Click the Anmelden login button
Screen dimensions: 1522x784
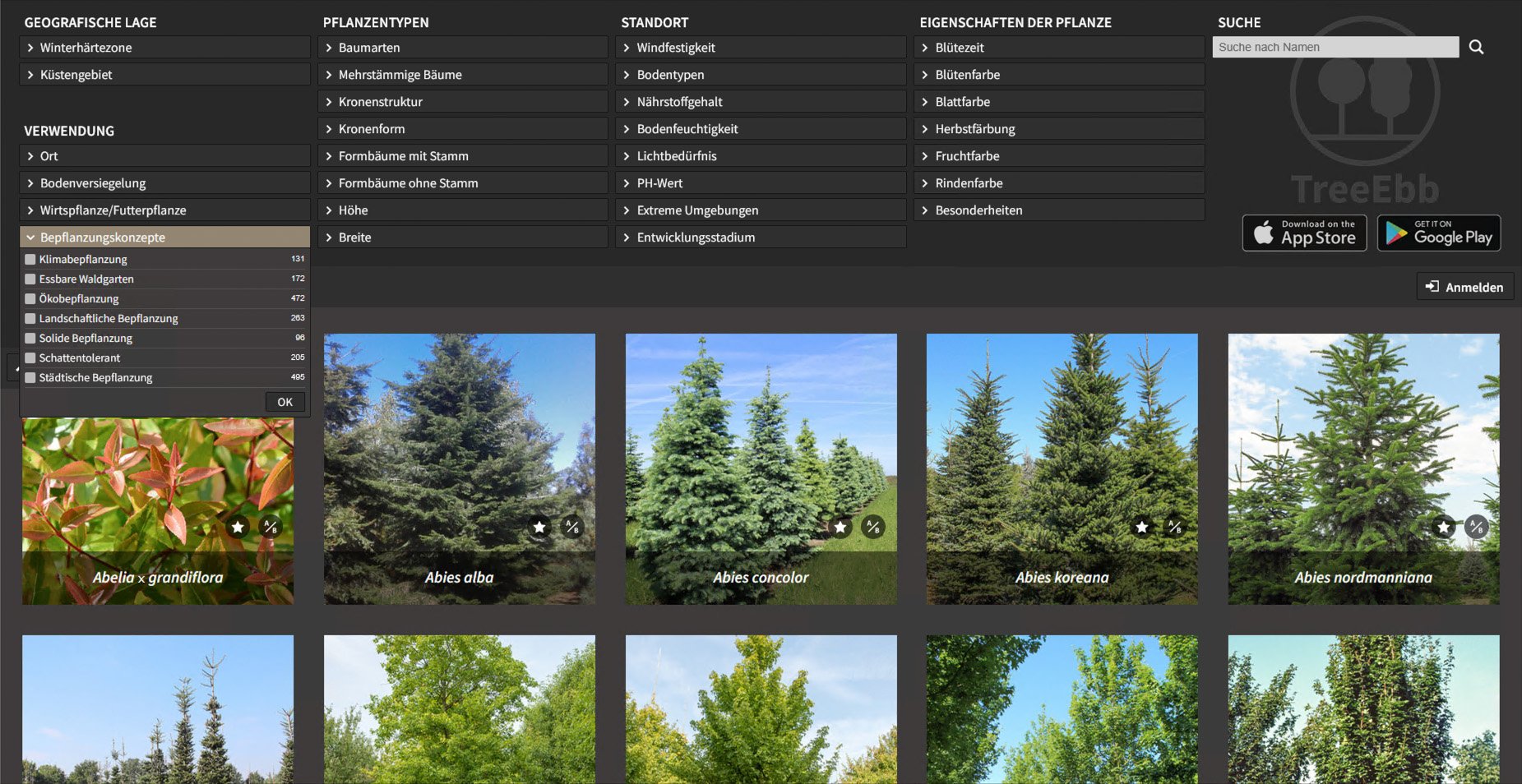coord(1464,287)
